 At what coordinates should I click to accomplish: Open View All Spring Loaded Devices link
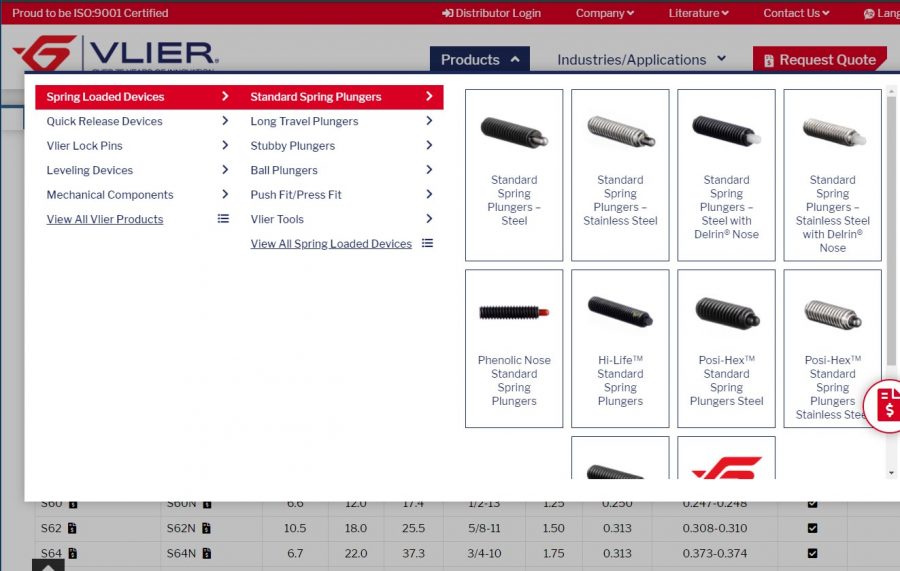331,244
